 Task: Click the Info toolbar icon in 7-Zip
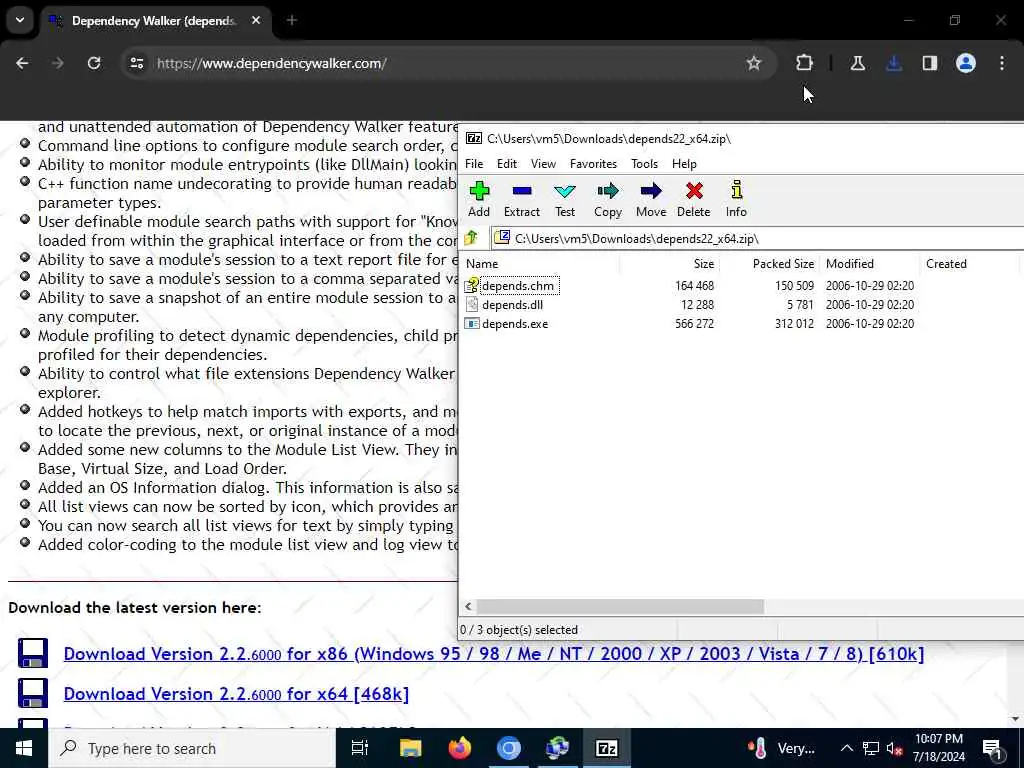point(737,190)
